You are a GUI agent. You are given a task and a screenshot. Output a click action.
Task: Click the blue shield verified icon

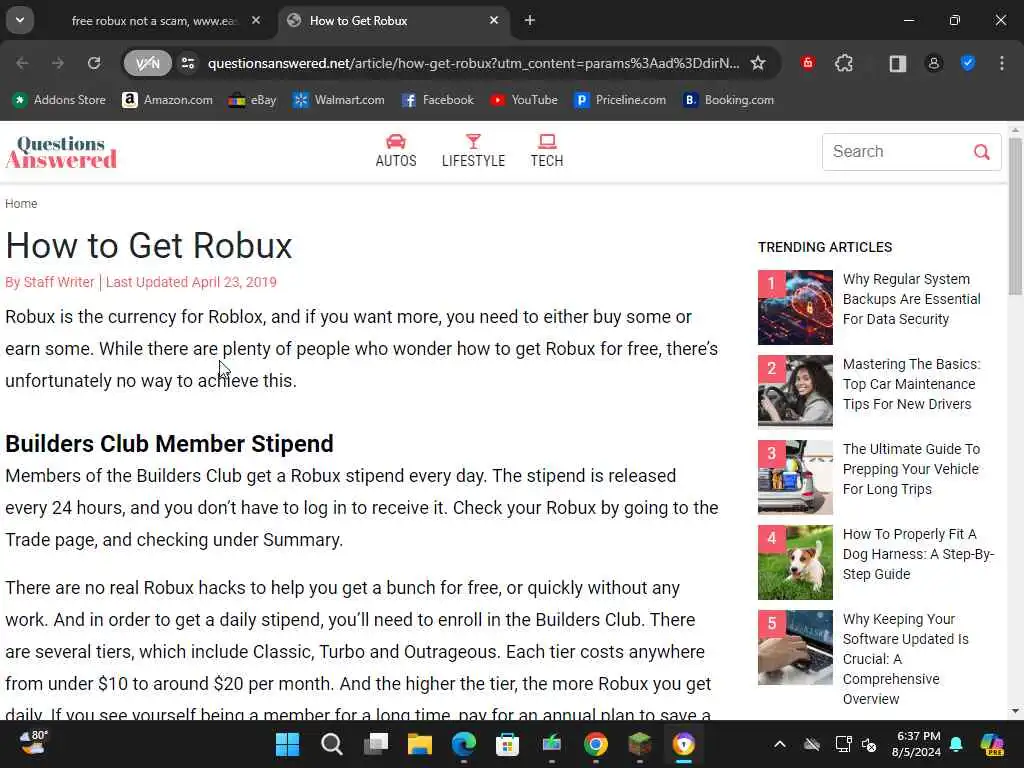click(x=968, y=63)
